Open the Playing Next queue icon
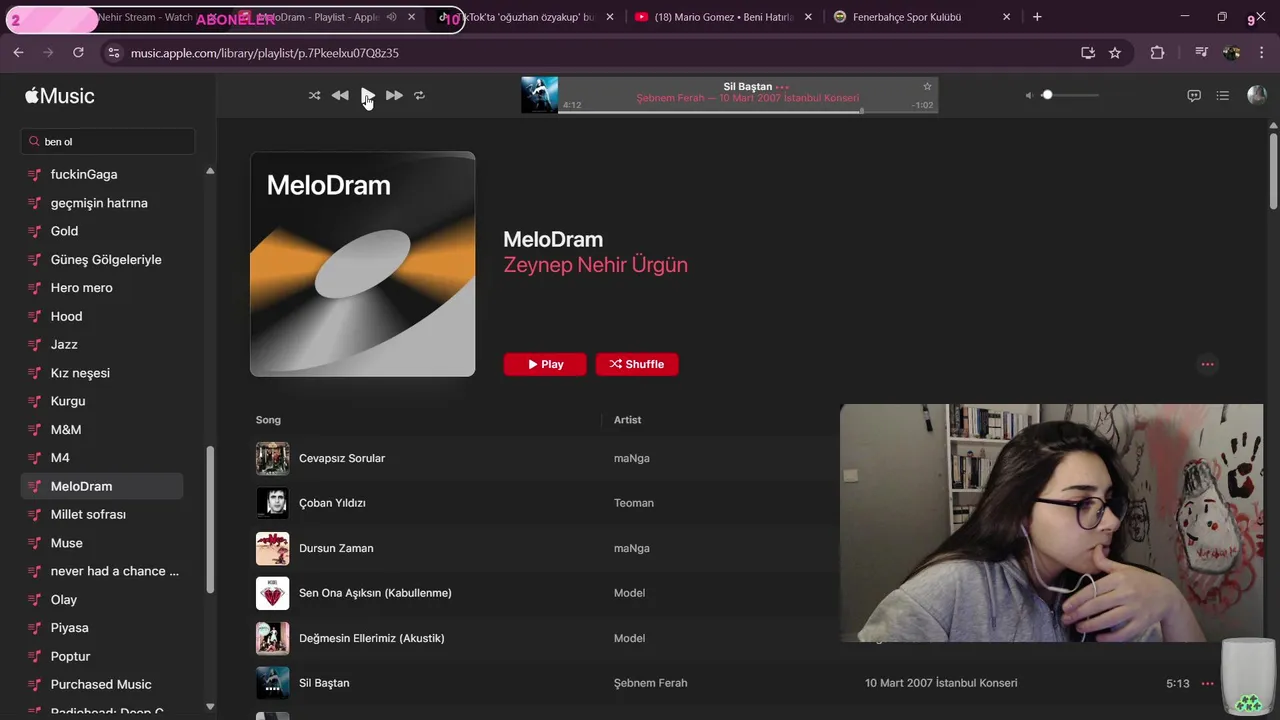 [1223, 96]
